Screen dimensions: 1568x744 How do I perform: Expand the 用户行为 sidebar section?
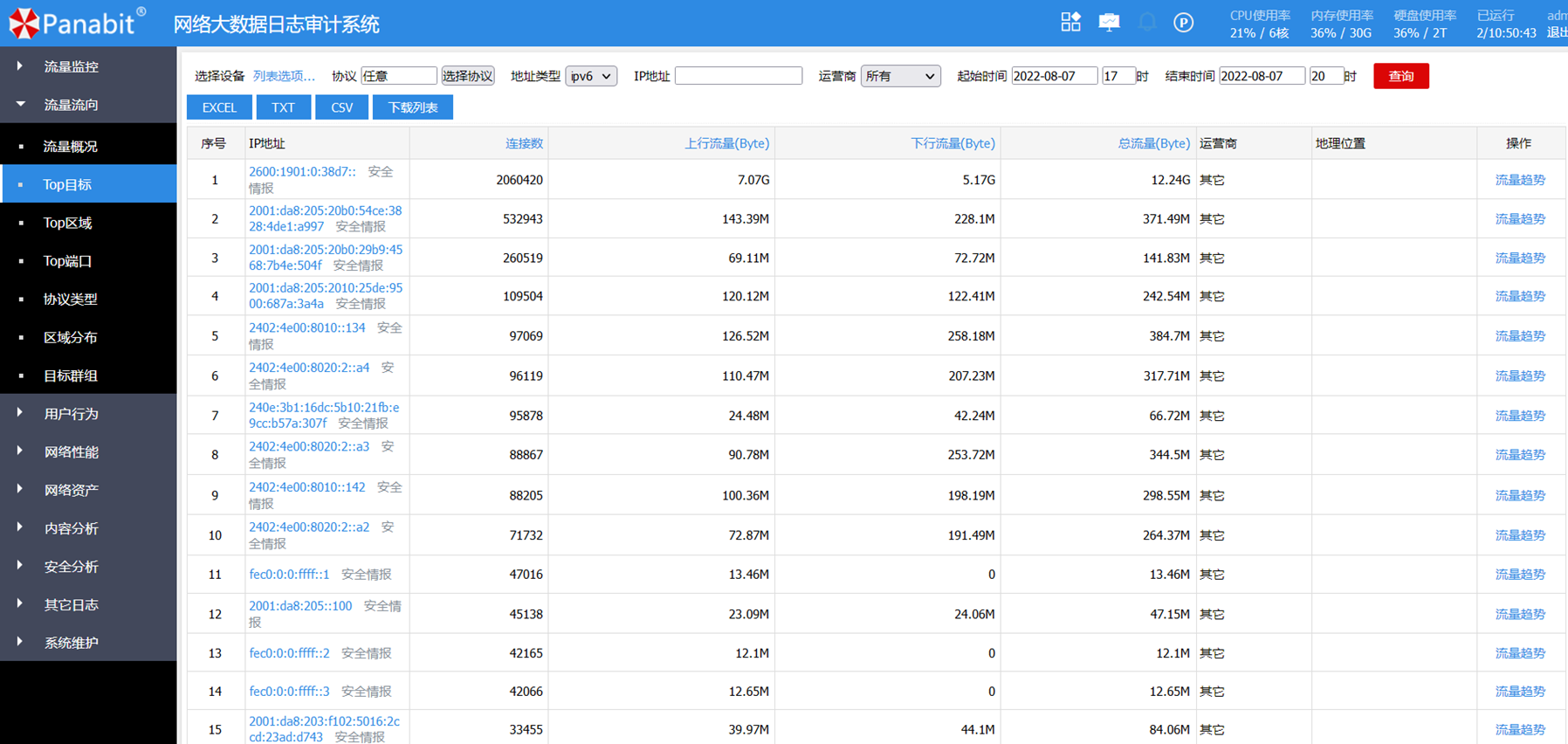click(88, 413)
